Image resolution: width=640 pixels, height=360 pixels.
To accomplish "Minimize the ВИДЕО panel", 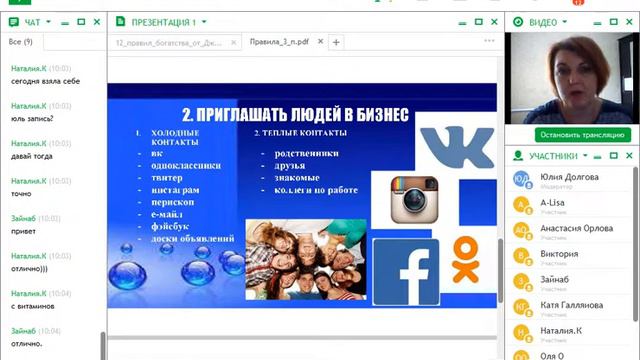I will tap(598, 23).
